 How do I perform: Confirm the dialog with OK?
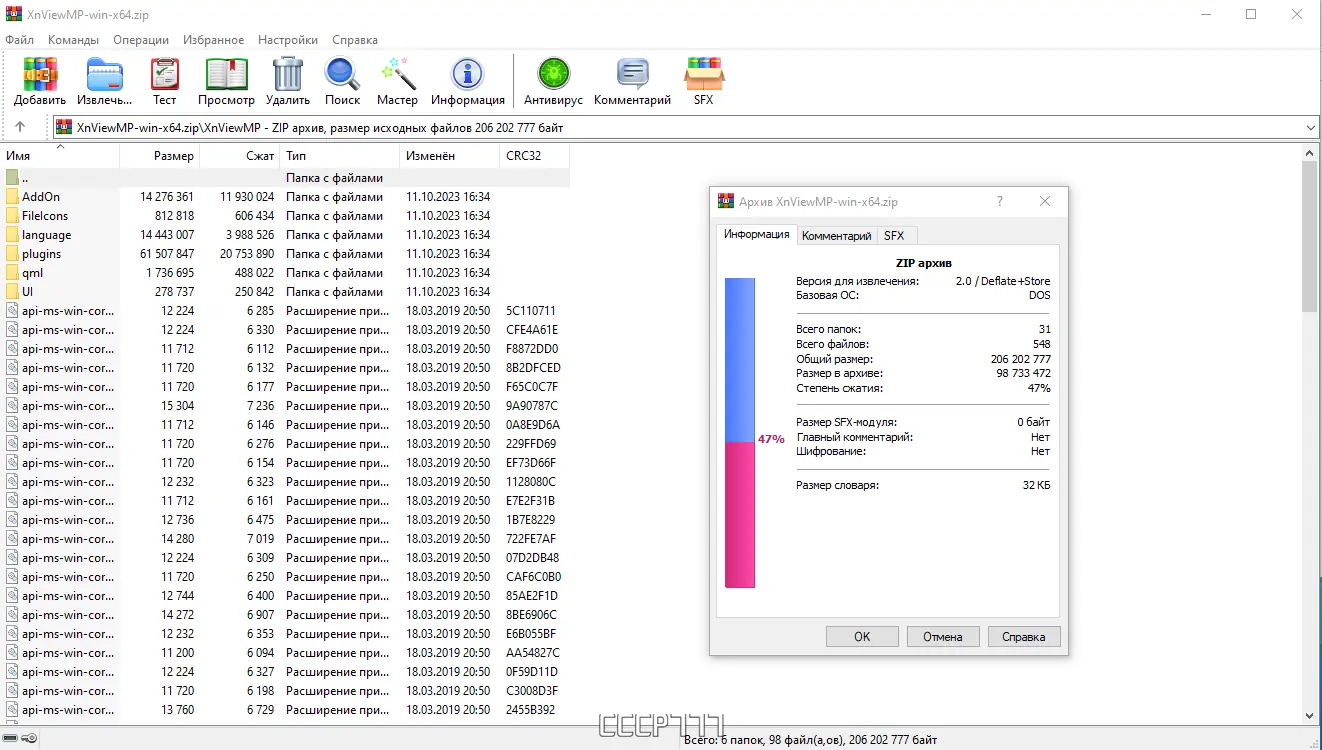pos(862,637)
